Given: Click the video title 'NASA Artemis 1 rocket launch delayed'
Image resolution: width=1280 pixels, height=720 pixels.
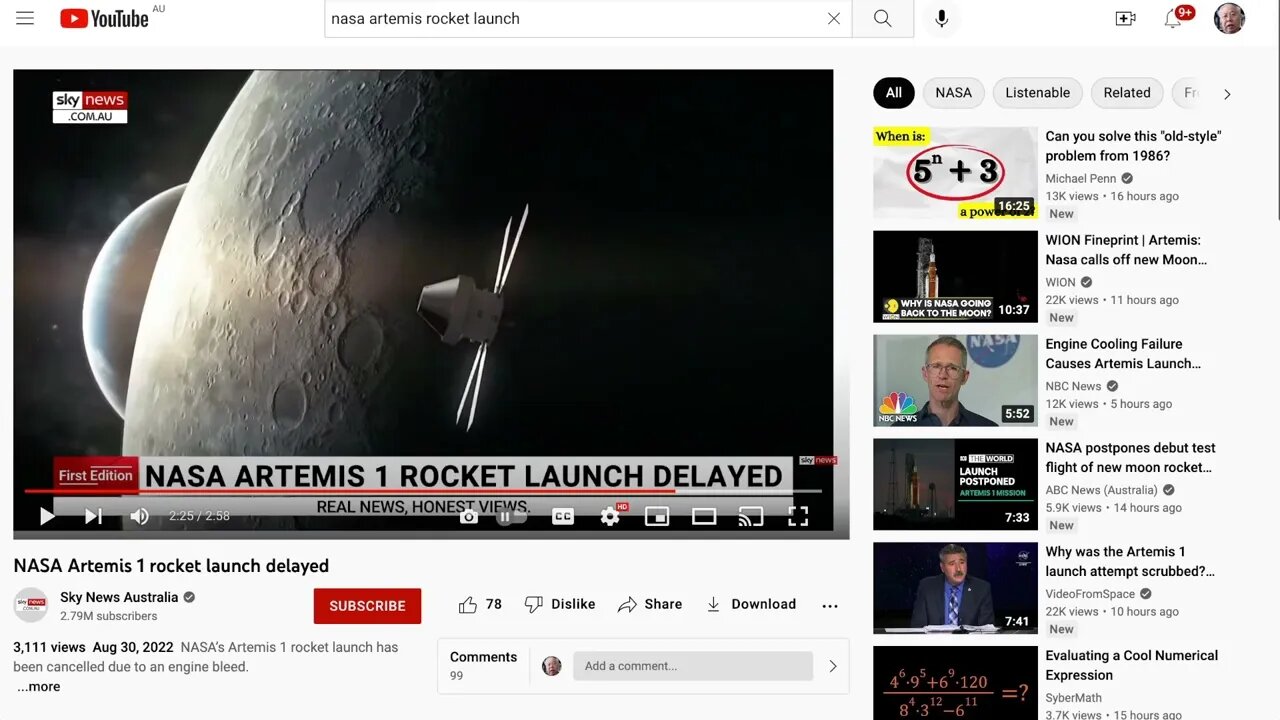Looking at the screenshot, I should [171, 566].
